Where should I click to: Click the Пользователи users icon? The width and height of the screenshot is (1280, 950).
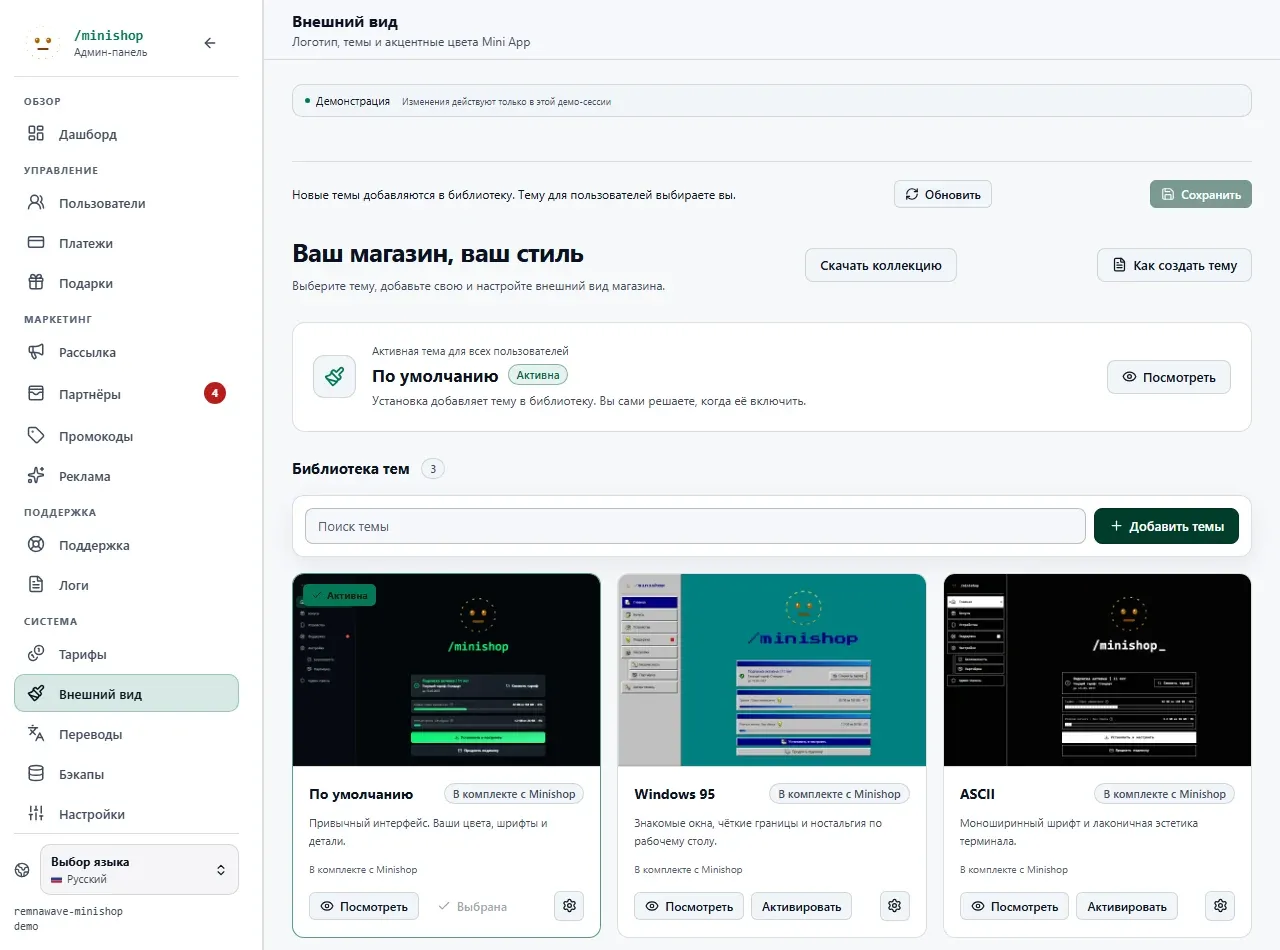(x=36, y=203)
